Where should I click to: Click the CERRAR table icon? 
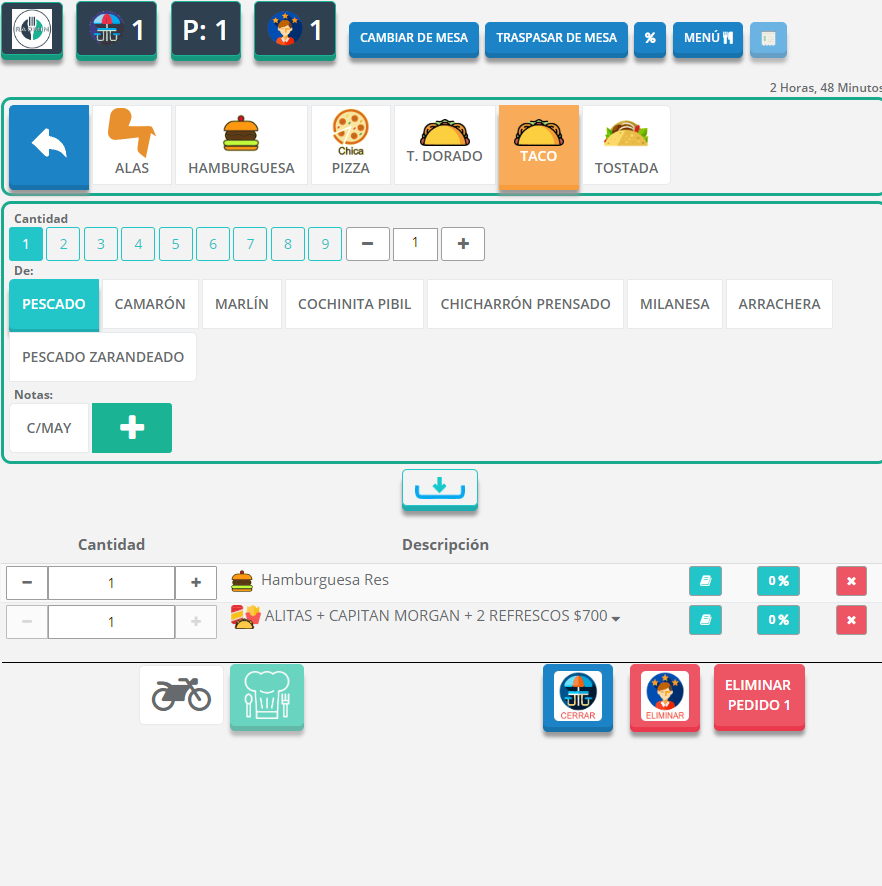(577, 697)
